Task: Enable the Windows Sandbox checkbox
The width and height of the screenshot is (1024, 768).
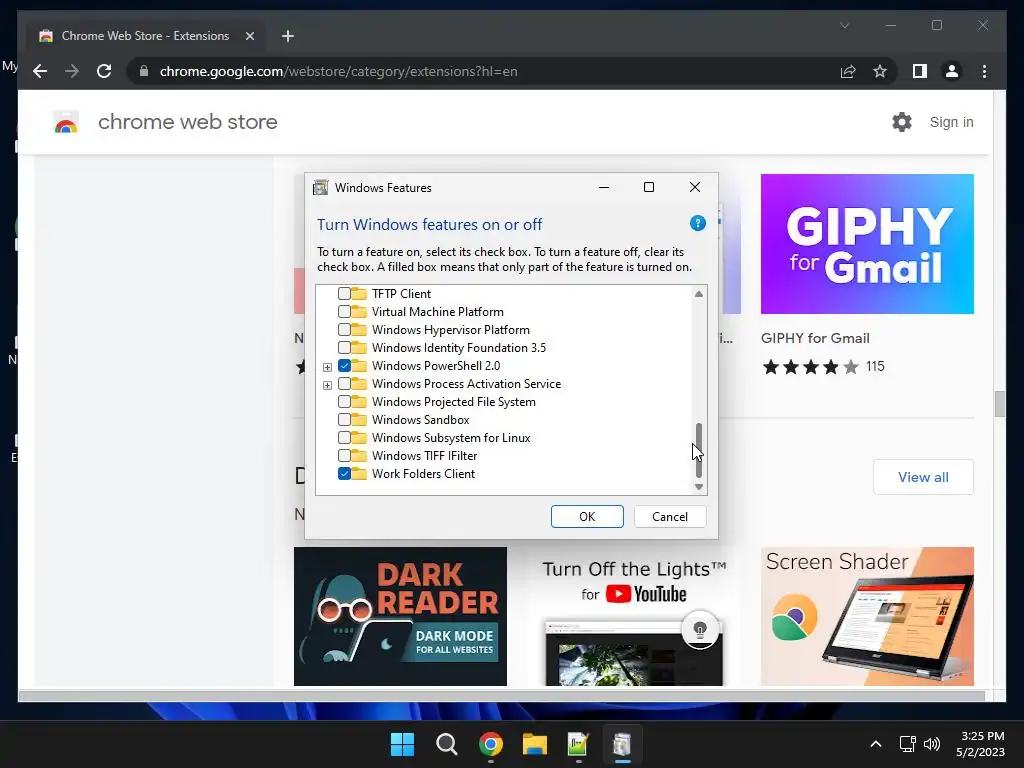Action: [344, 419]
